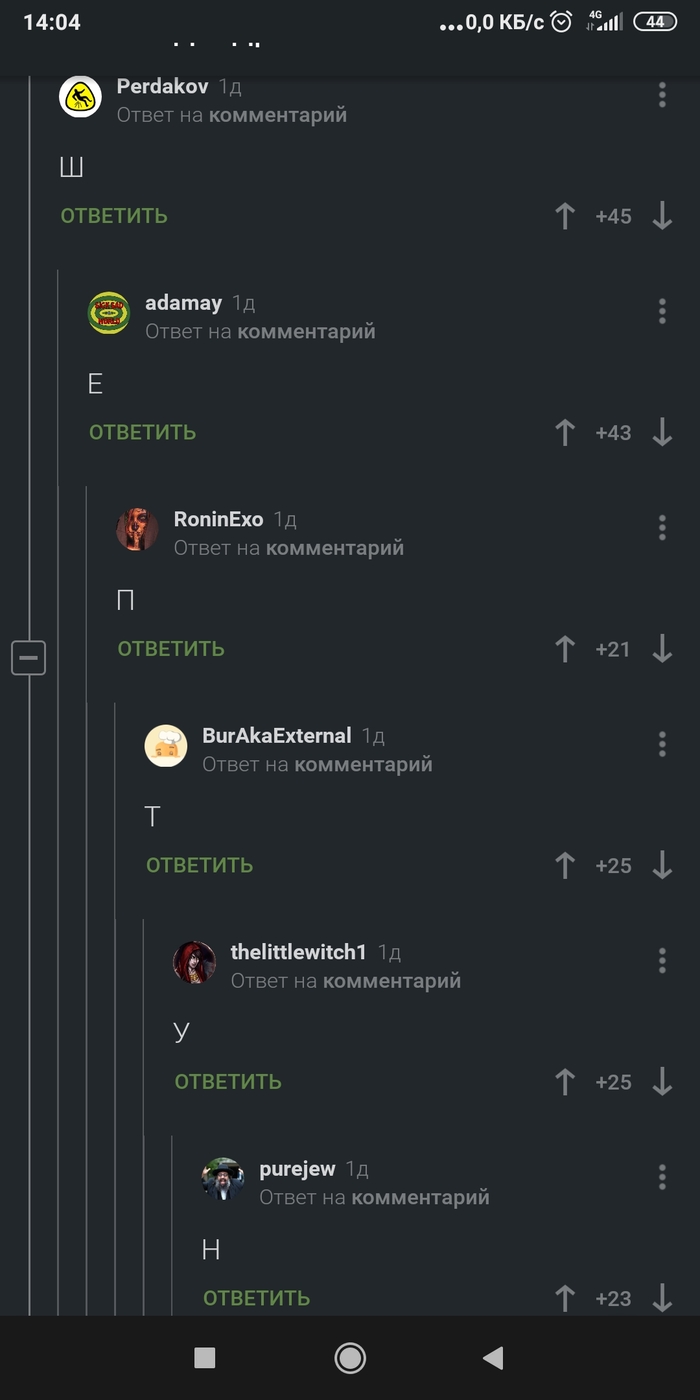Open the Android recent apps square button
The width and height of the screenshot is (700, 1400).
click(205, 1357)
